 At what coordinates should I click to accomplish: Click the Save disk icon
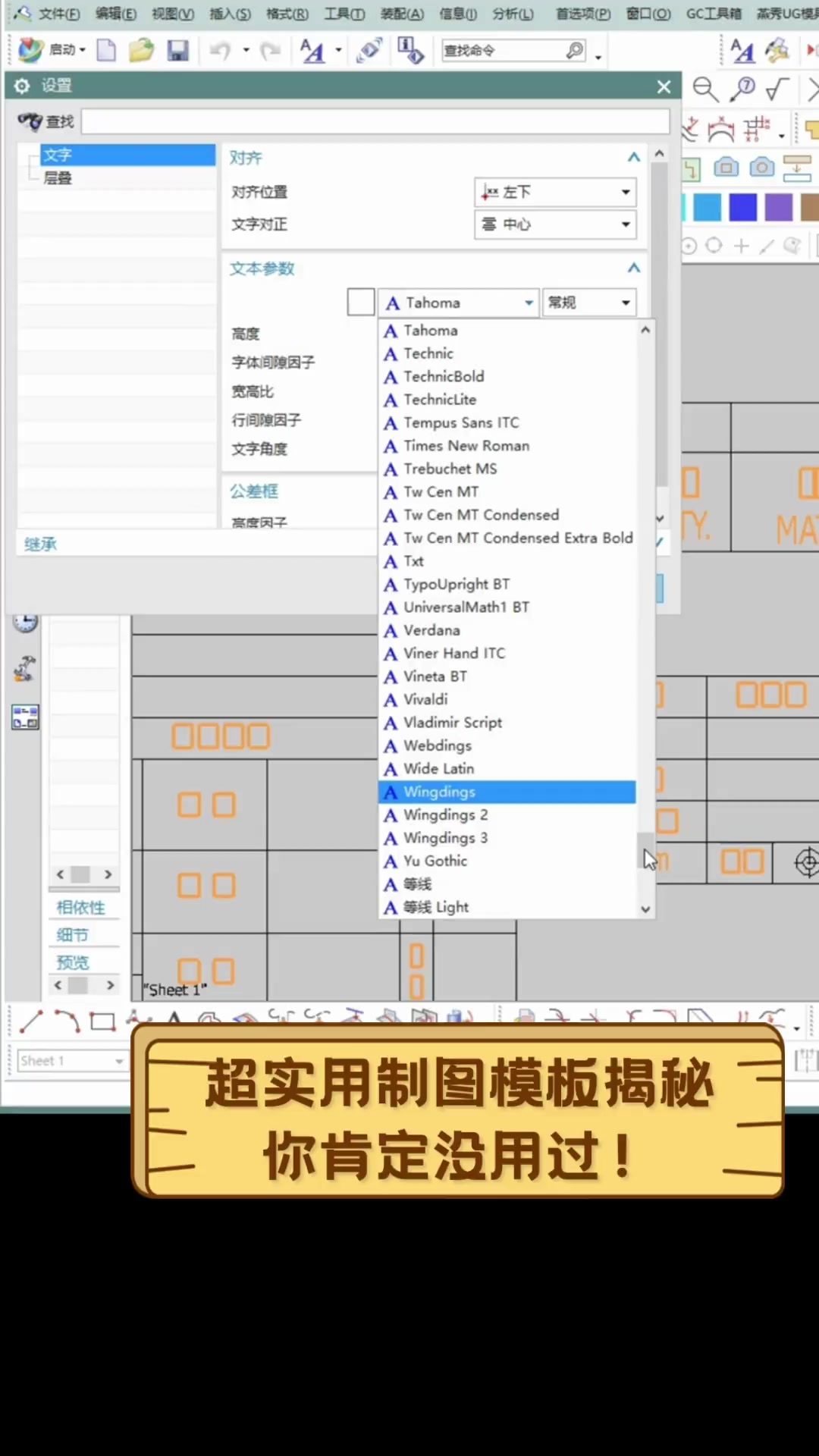[177, 50]
